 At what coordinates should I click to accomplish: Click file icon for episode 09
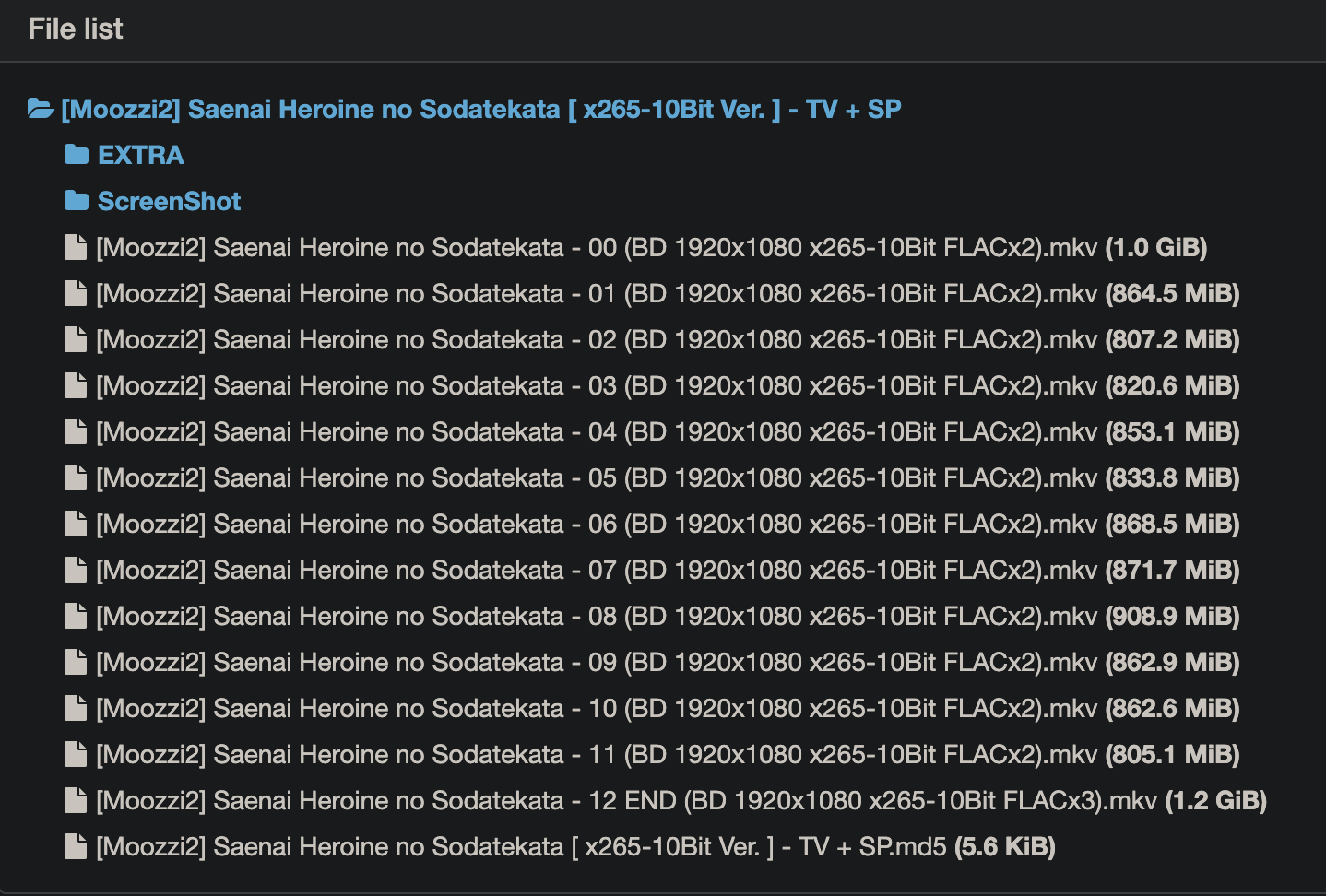(x=76, y=662)
